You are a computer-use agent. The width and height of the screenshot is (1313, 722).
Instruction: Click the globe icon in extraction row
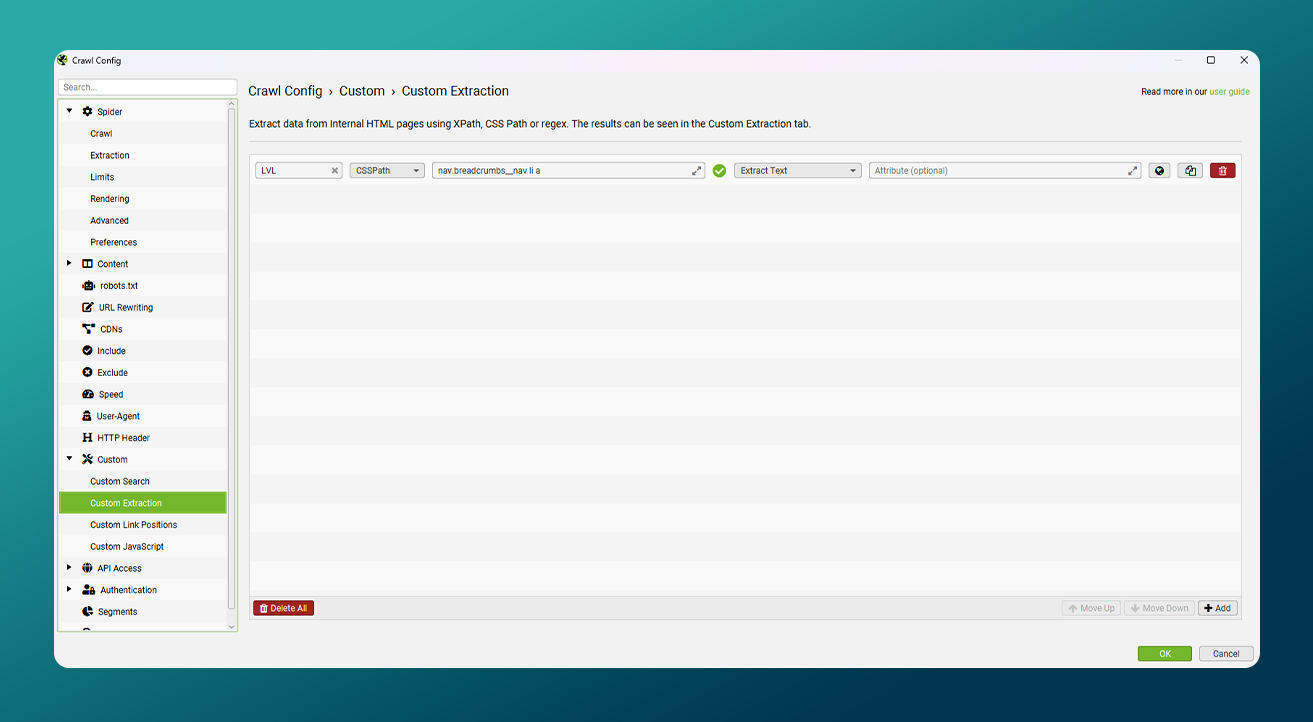tap(1159, 171)
